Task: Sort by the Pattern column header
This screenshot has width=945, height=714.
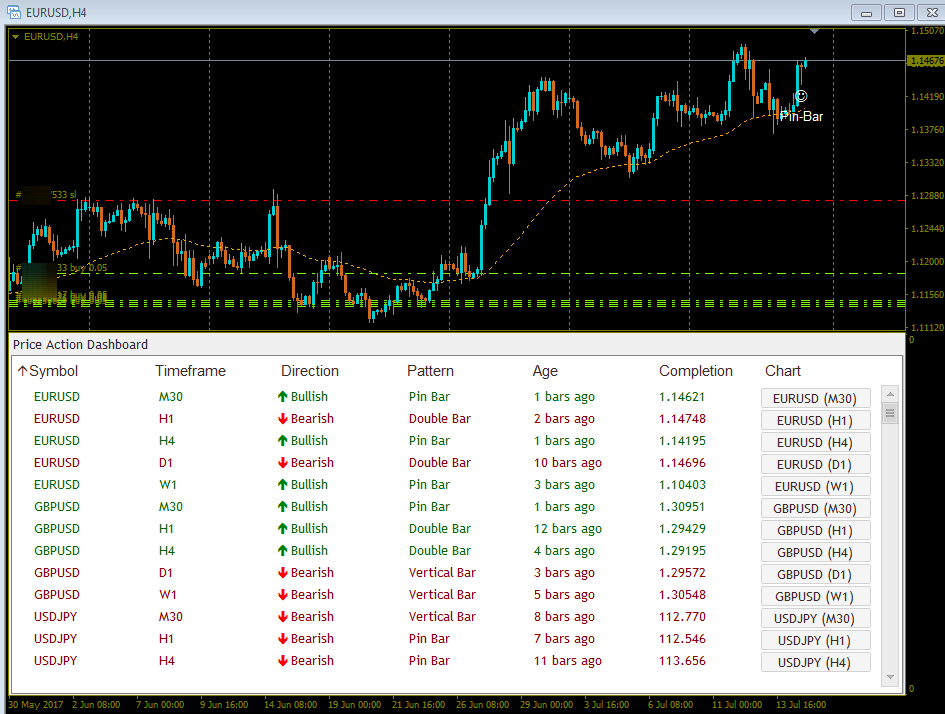Action: pos(430,371)
